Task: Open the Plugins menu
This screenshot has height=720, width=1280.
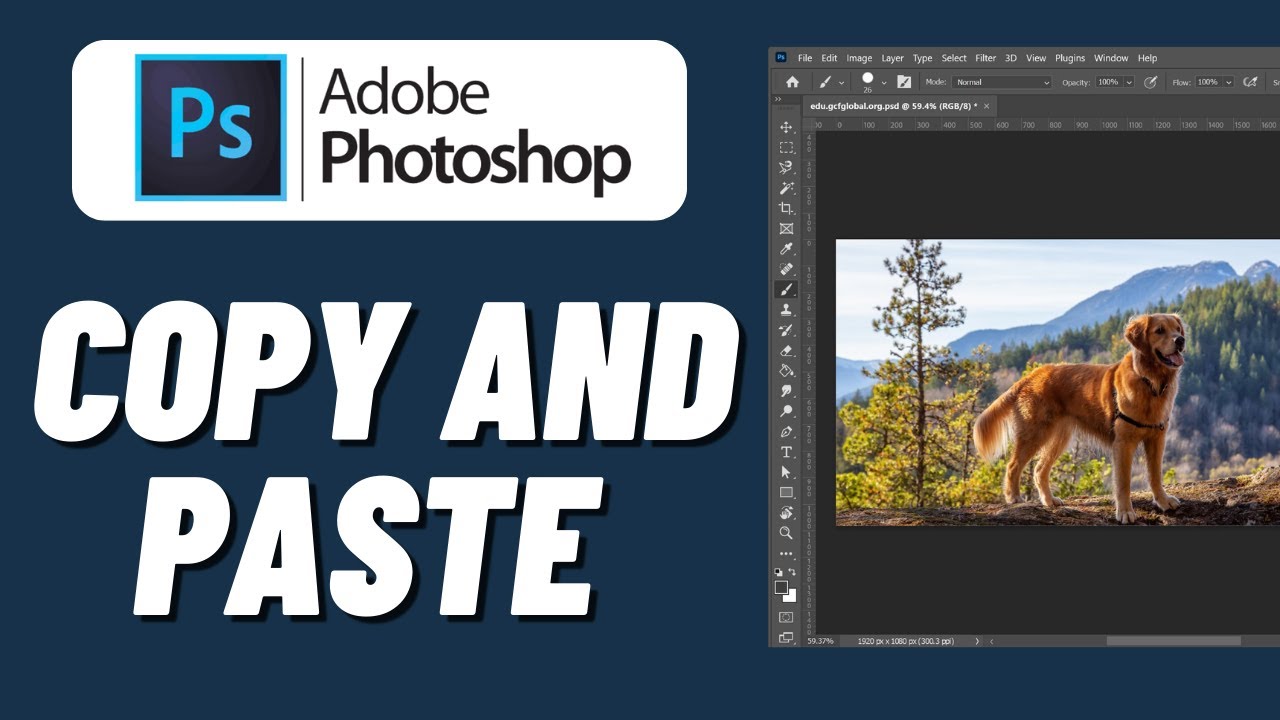Action: click(1070, 58)
